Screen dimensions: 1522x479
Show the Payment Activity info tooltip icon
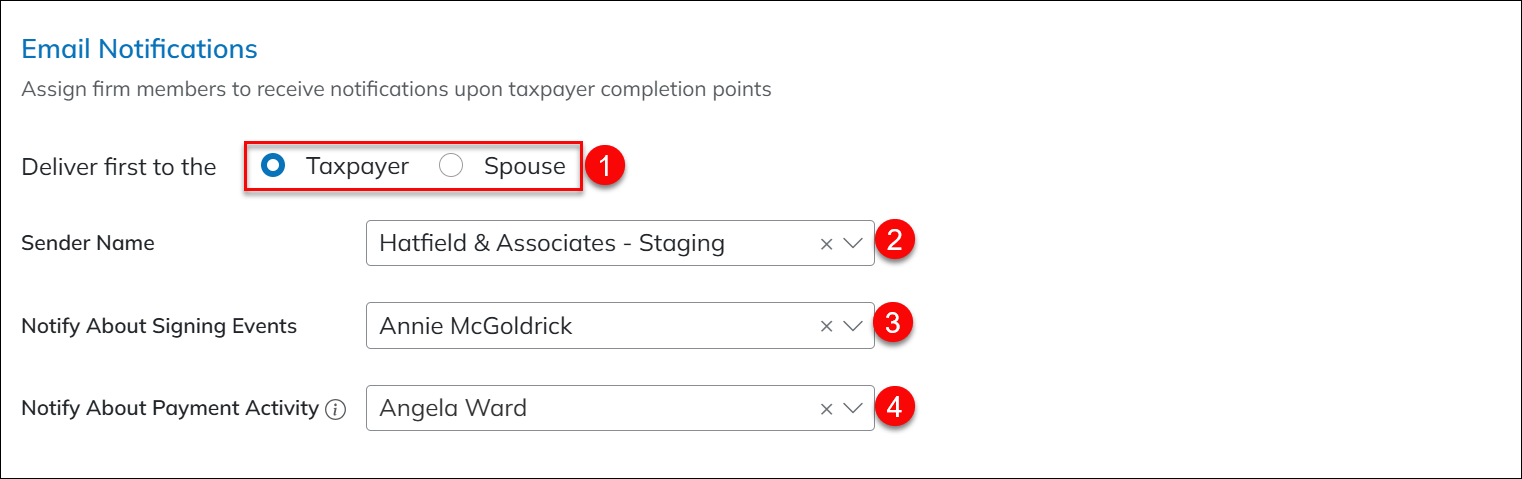point(336,409)
